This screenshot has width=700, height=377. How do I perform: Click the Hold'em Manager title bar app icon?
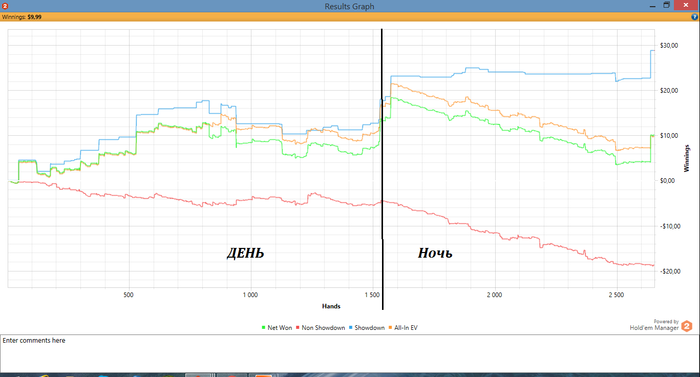click(x=5, y=6)
